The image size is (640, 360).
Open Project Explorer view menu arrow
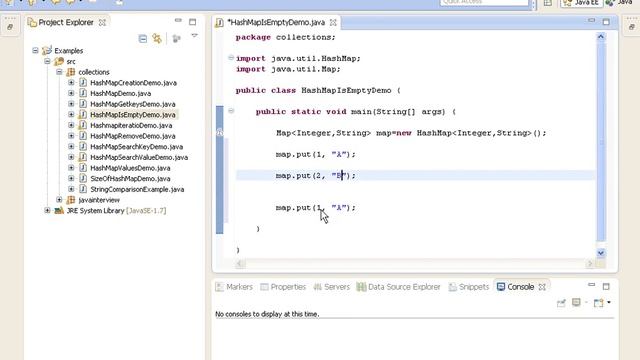(194, 36)
